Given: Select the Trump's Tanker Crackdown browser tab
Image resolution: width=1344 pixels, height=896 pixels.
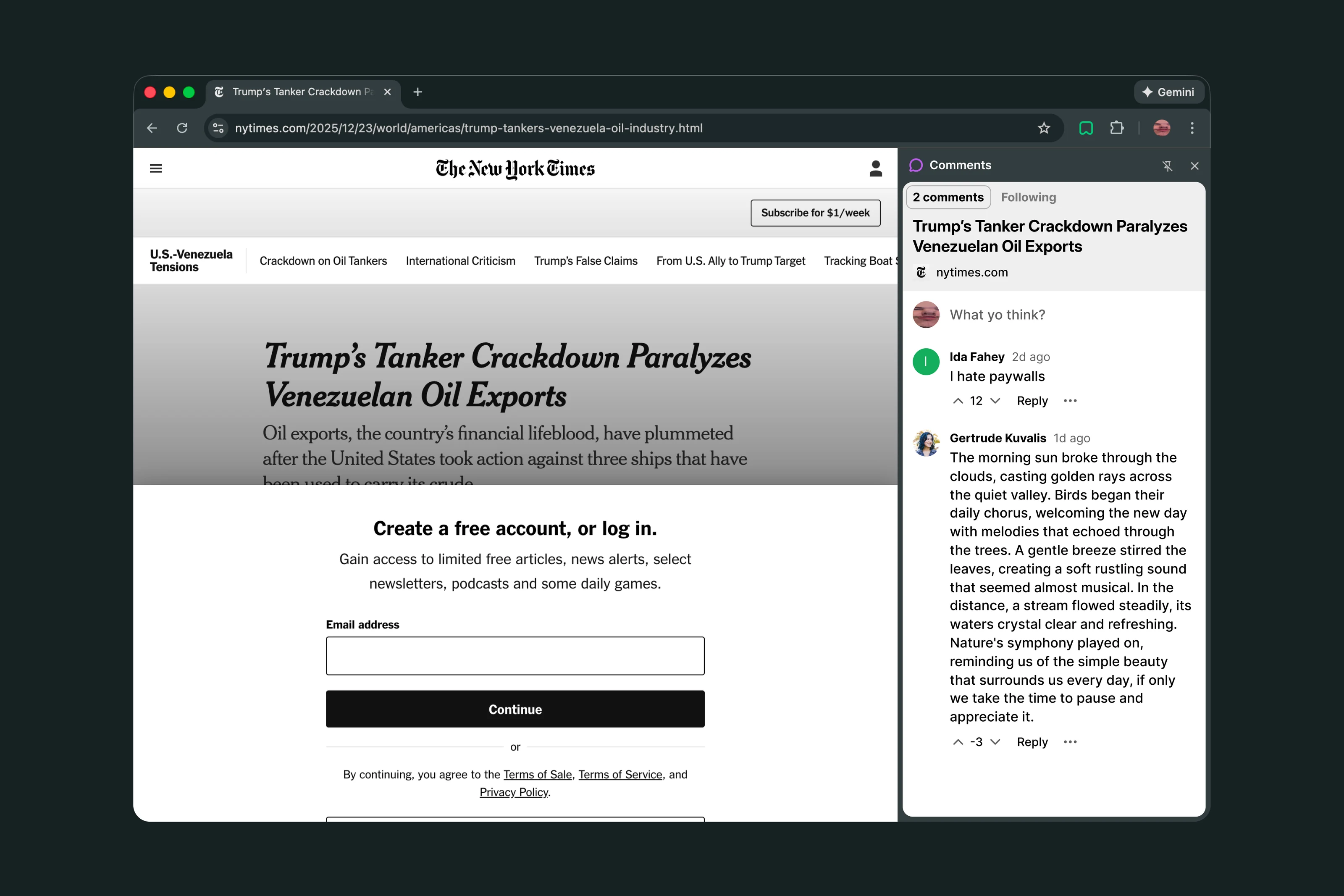Looking at the screenshot, I should coord(303,92).
